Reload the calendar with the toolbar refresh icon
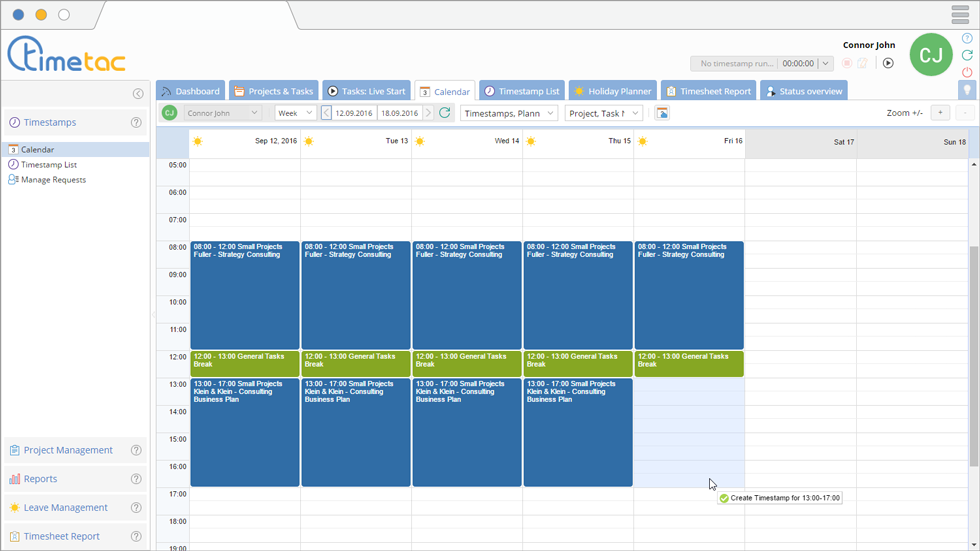 445,113
